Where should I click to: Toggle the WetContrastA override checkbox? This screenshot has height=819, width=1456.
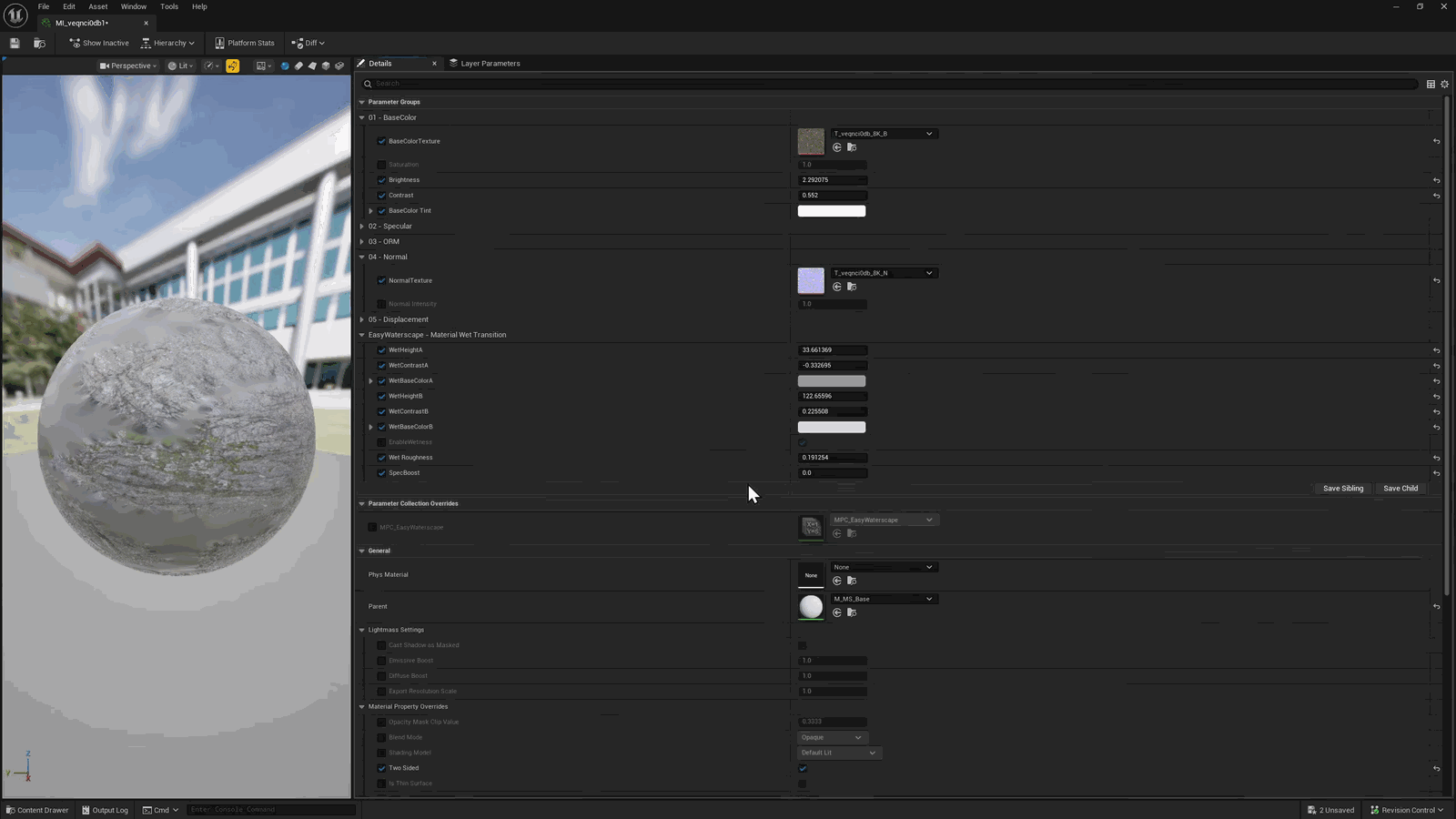381,366
